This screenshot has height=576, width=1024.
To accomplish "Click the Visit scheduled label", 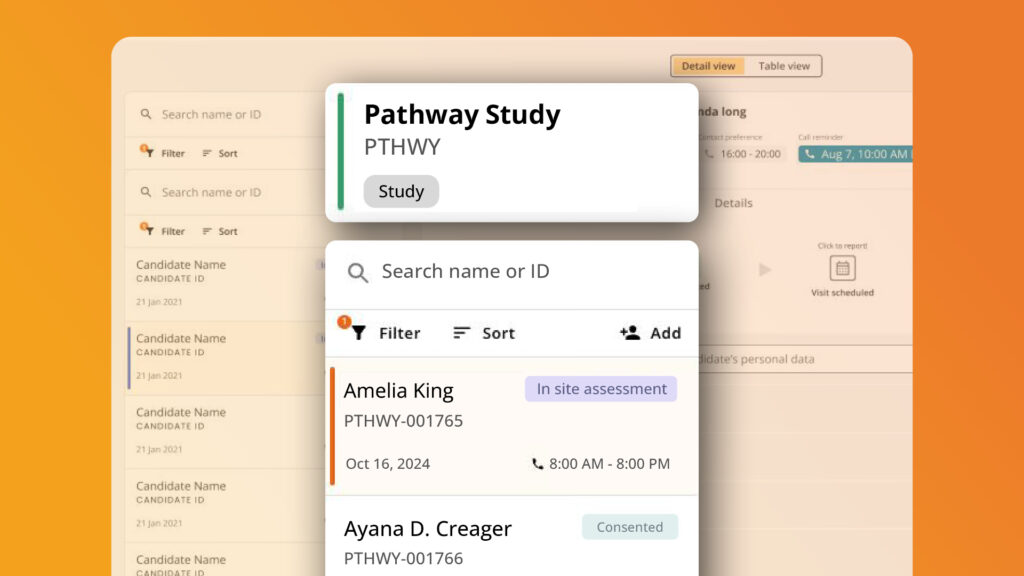I will click(842, 293).
